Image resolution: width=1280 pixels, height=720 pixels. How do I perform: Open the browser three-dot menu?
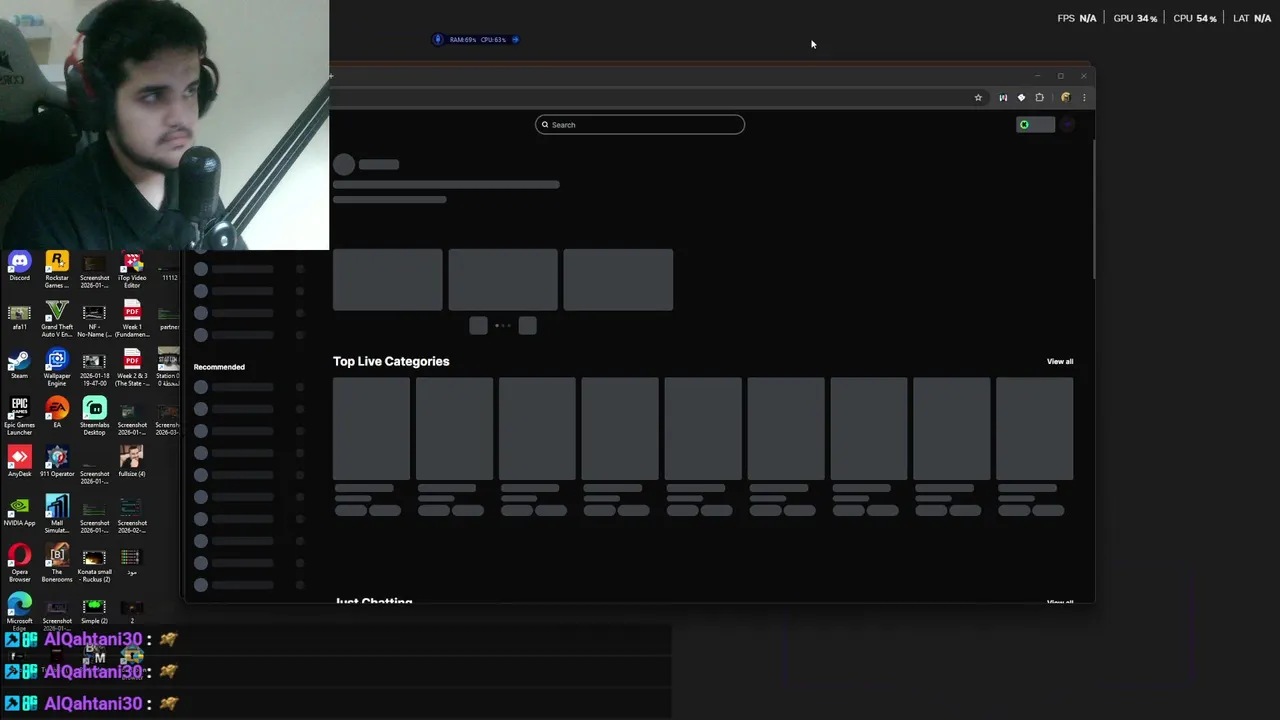(1084, 98)
